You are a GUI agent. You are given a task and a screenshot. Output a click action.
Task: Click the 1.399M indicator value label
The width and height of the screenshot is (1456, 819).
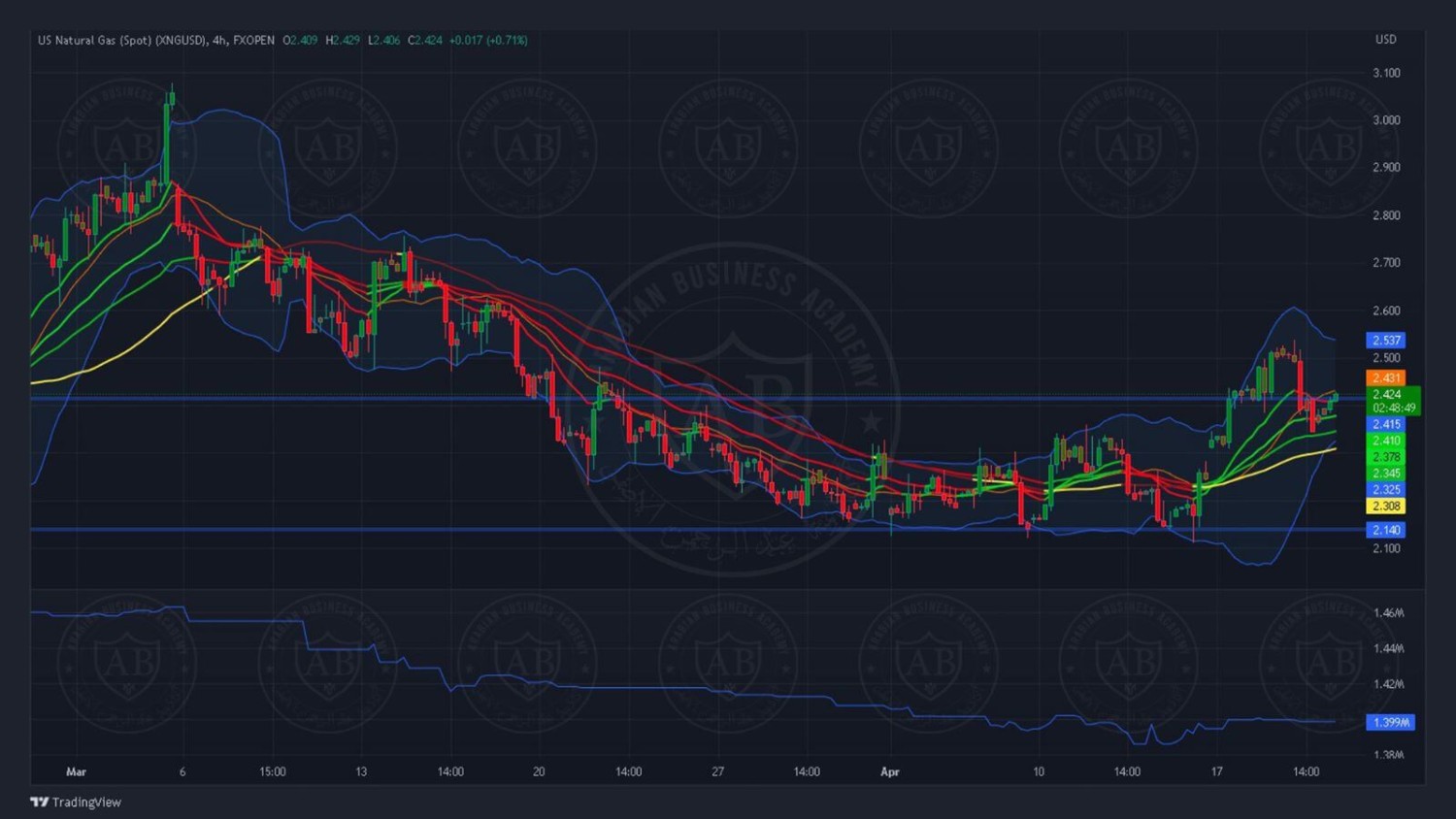[1390, 722]
